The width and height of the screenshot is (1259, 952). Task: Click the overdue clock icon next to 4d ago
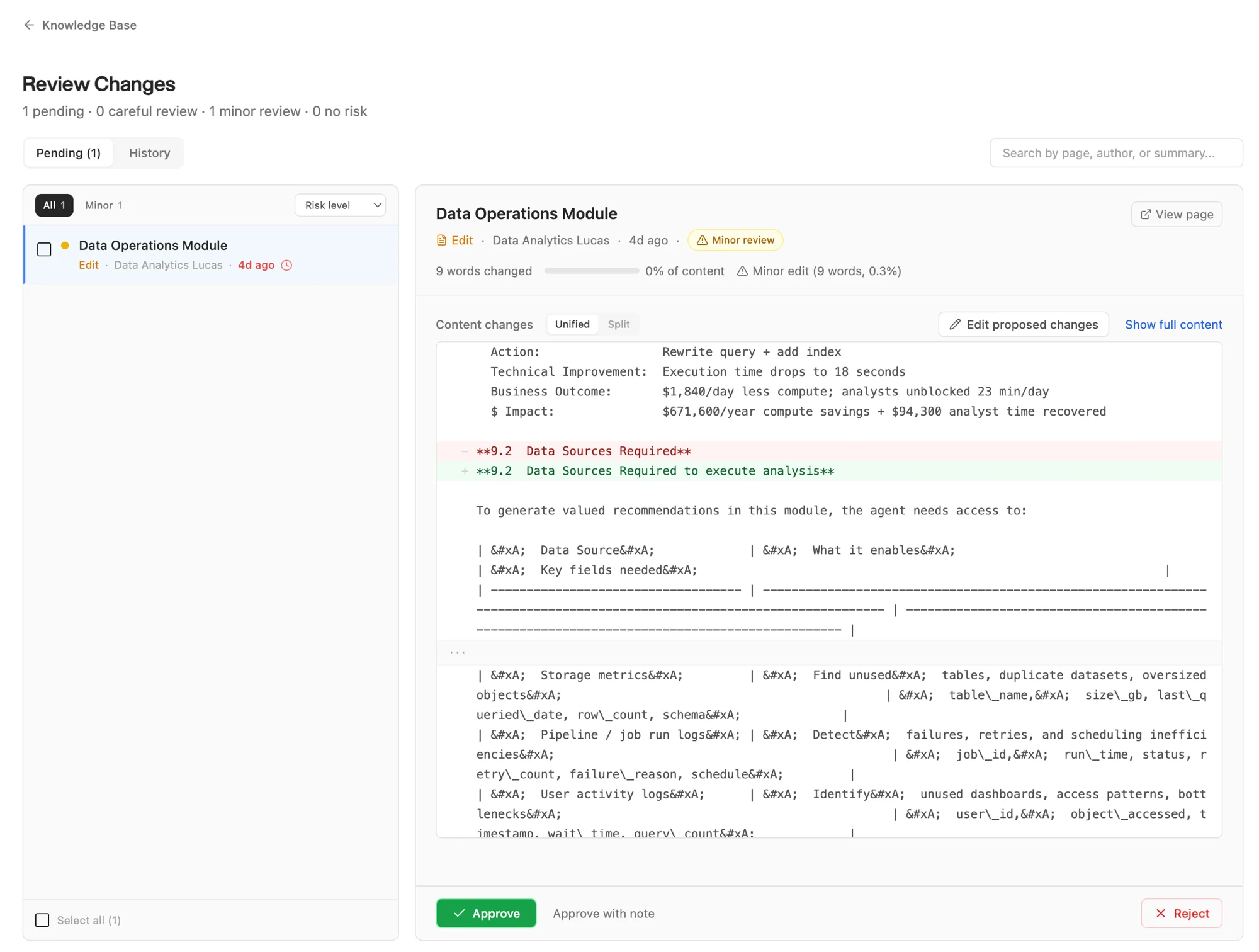[286, 265]
